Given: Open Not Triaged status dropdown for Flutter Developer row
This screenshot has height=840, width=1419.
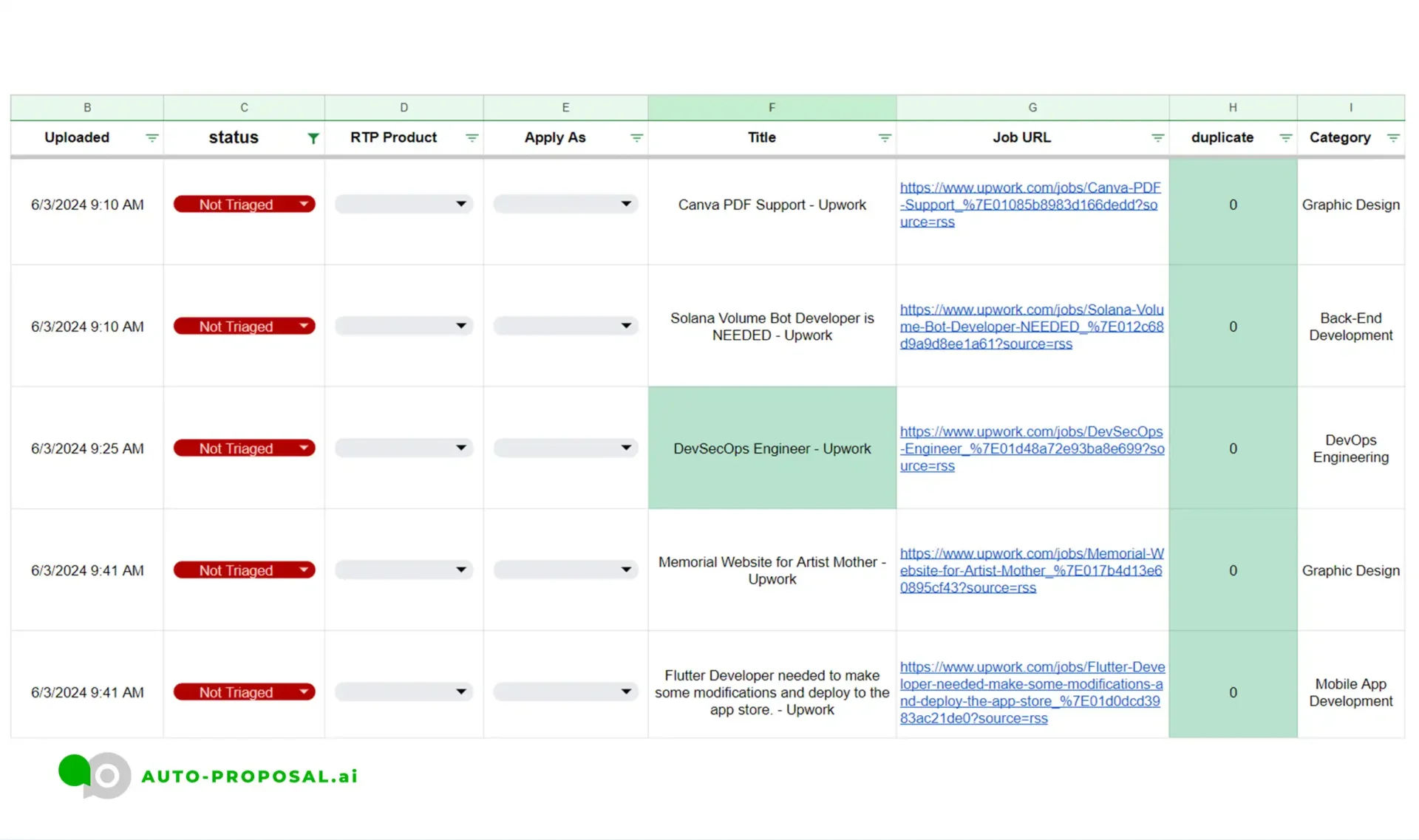Looking at the screenshot, I should (303, 692).
